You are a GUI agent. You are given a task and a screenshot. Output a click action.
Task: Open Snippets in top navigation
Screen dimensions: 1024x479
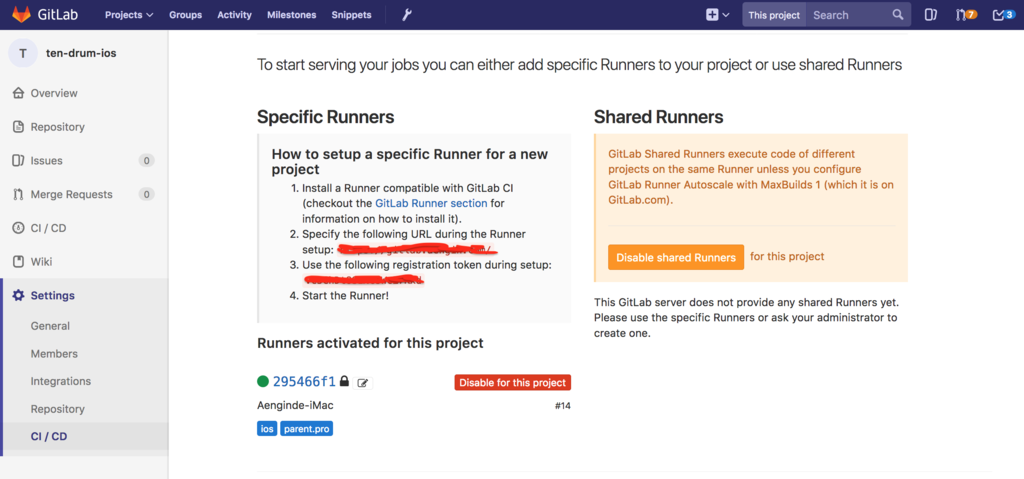351,14
